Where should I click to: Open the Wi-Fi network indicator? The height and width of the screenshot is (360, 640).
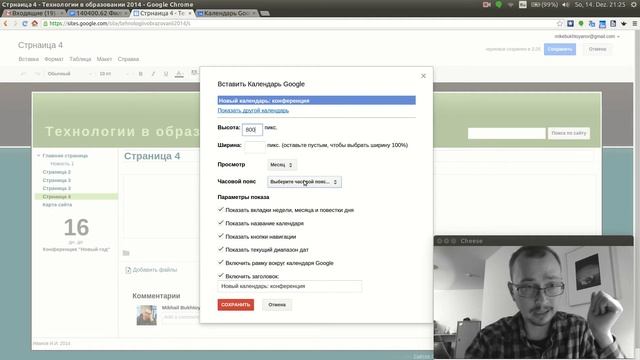(511, 4)
